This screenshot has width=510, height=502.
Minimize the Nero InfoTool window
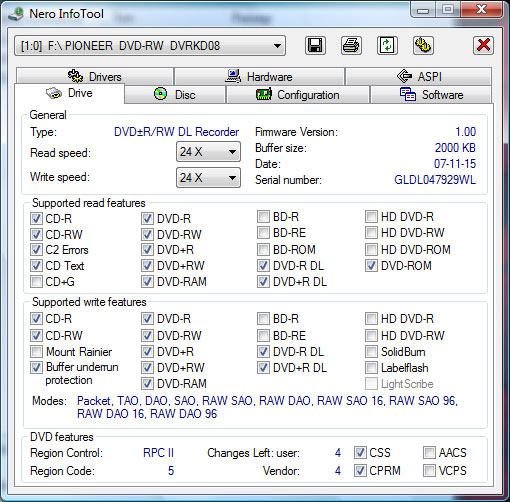pos(423,10)
